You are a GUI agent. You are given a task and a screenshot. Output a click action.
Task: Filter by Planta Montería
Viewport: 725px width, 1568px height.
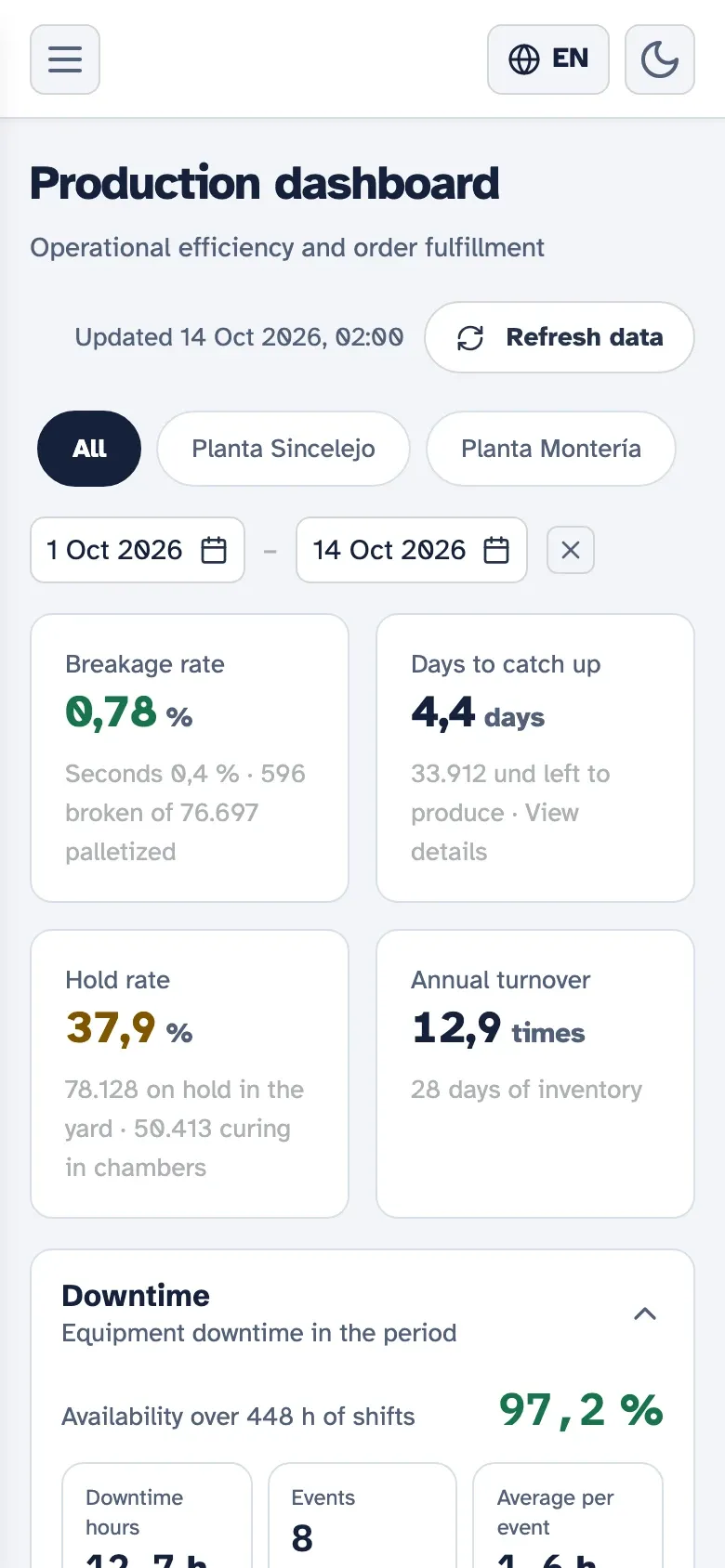[551, 449]
